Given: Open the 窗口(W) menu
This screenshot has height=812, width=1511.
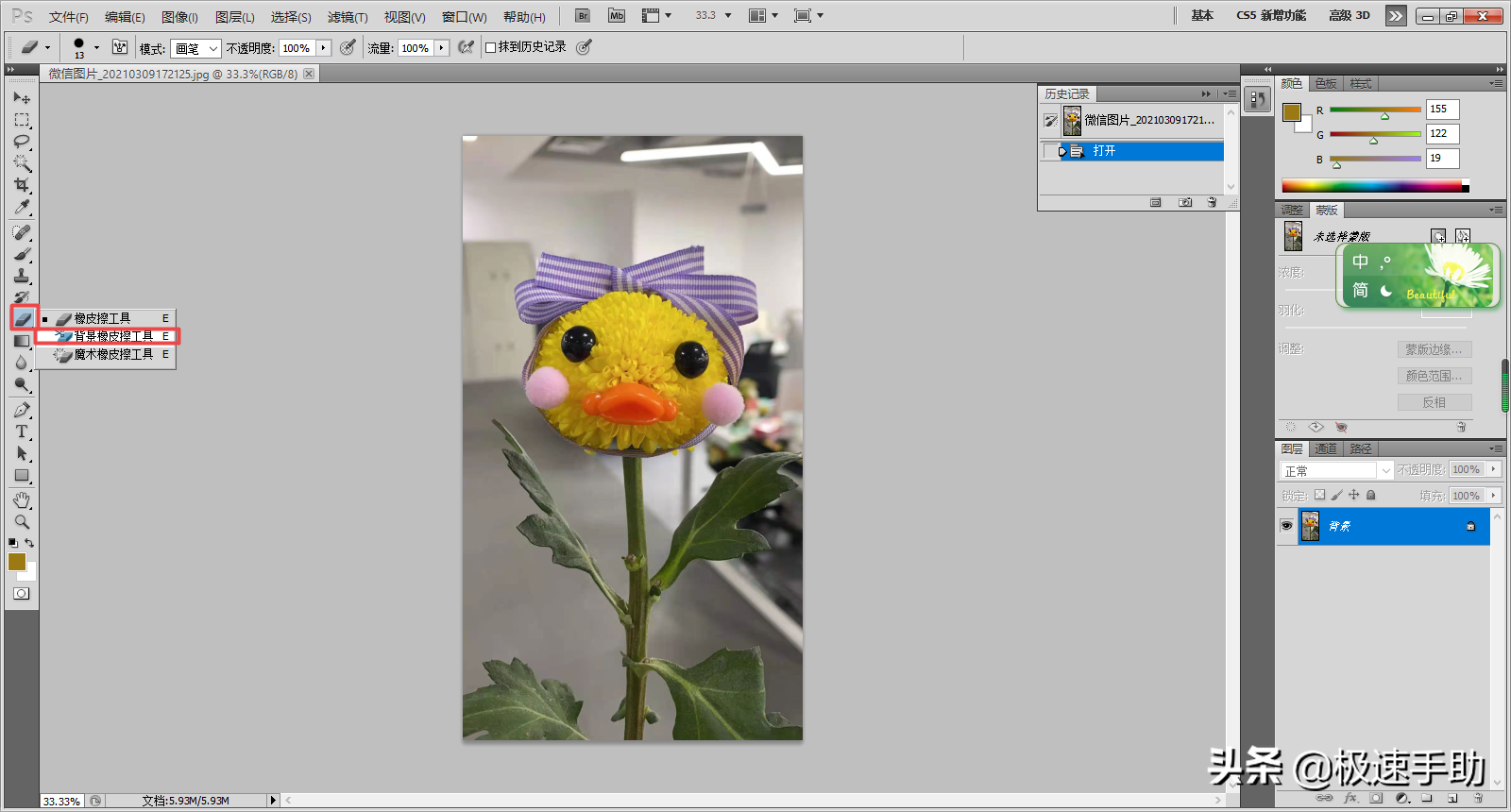Looking at the screenshot, I should point(464,17).
